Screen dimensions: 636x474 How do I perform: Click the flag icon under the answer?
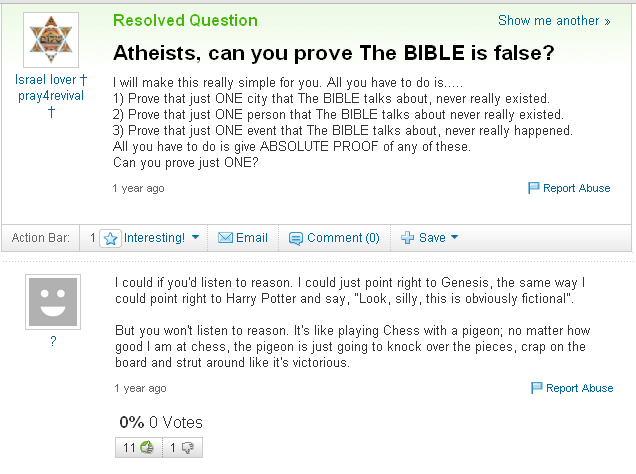point(537,388)
